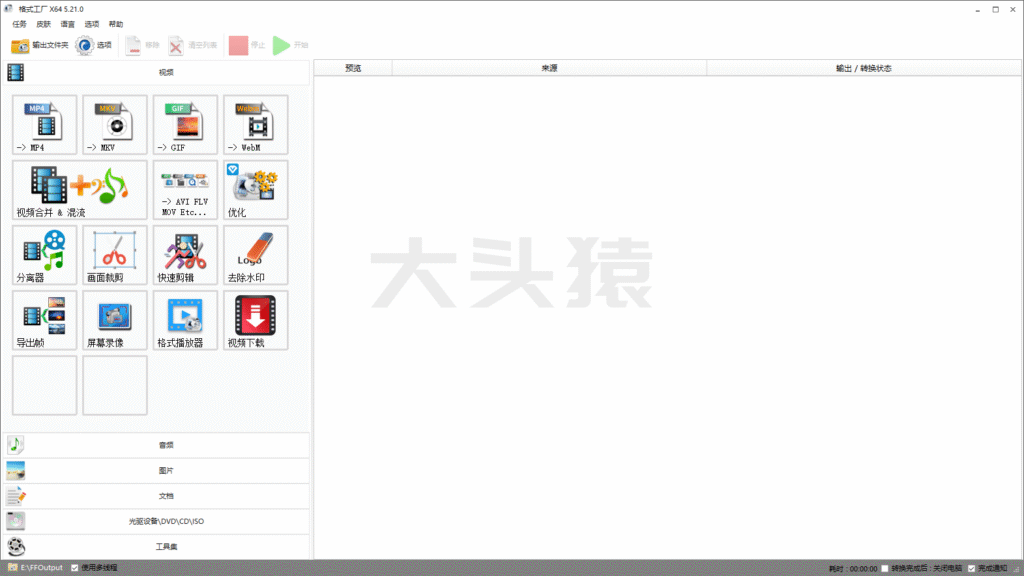Screen dimensions: 1024x576
Task: Open 视频合并 & 混流 tool
Action: pyautogui.click(x=80, y=190)
